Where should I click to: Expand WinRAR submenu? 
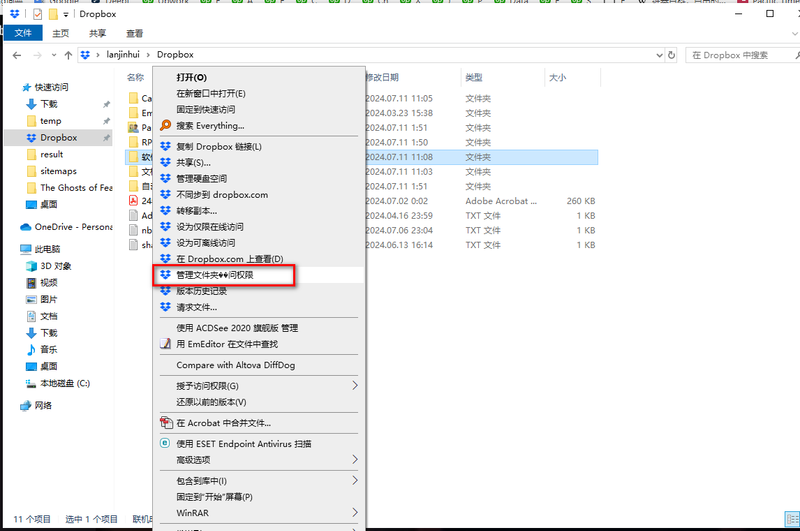tap(258, 513)
